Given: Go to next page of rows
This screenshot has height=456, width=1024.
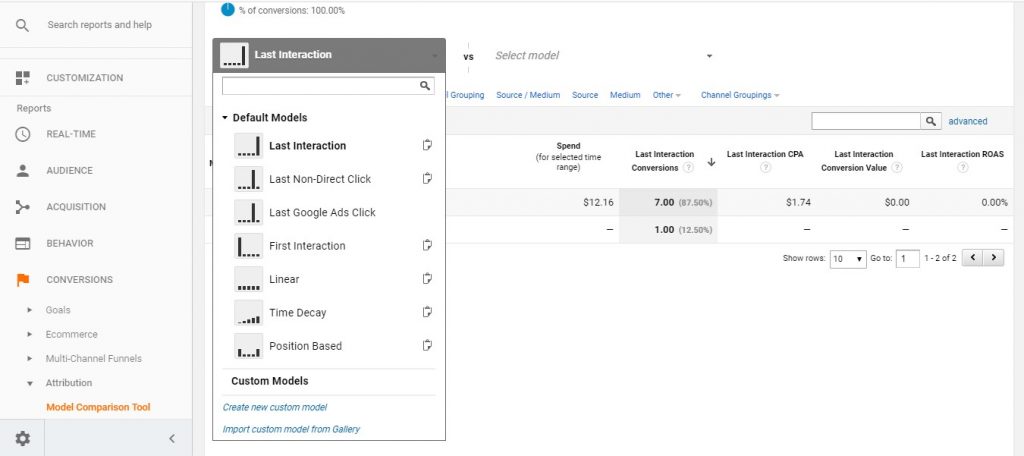Looking at the screenshot, I should [993, 258].
